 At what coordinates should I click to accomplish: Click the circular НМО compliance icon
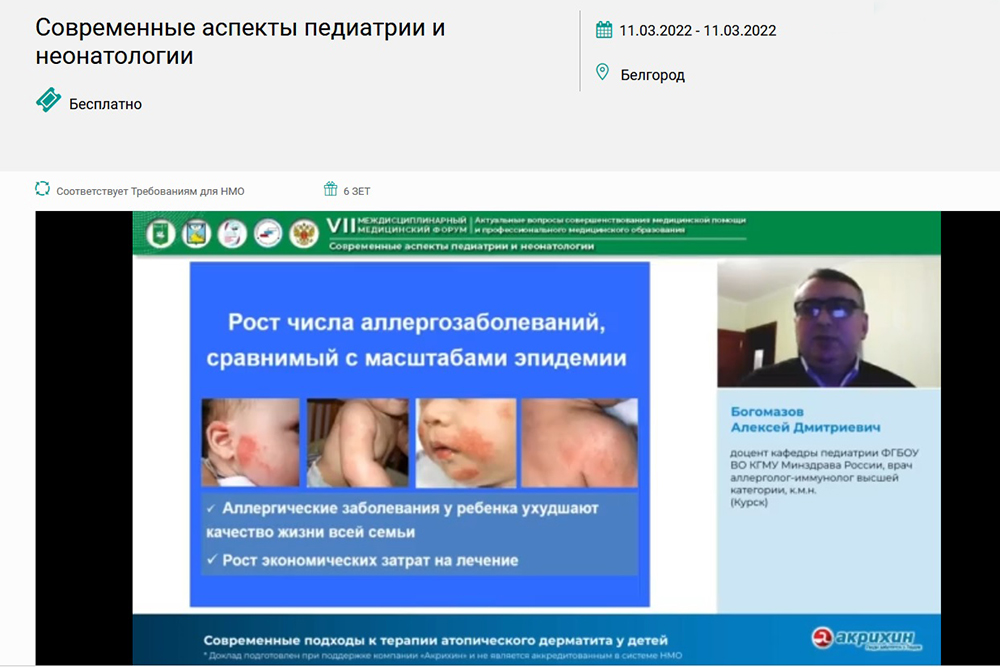point(42,190)
